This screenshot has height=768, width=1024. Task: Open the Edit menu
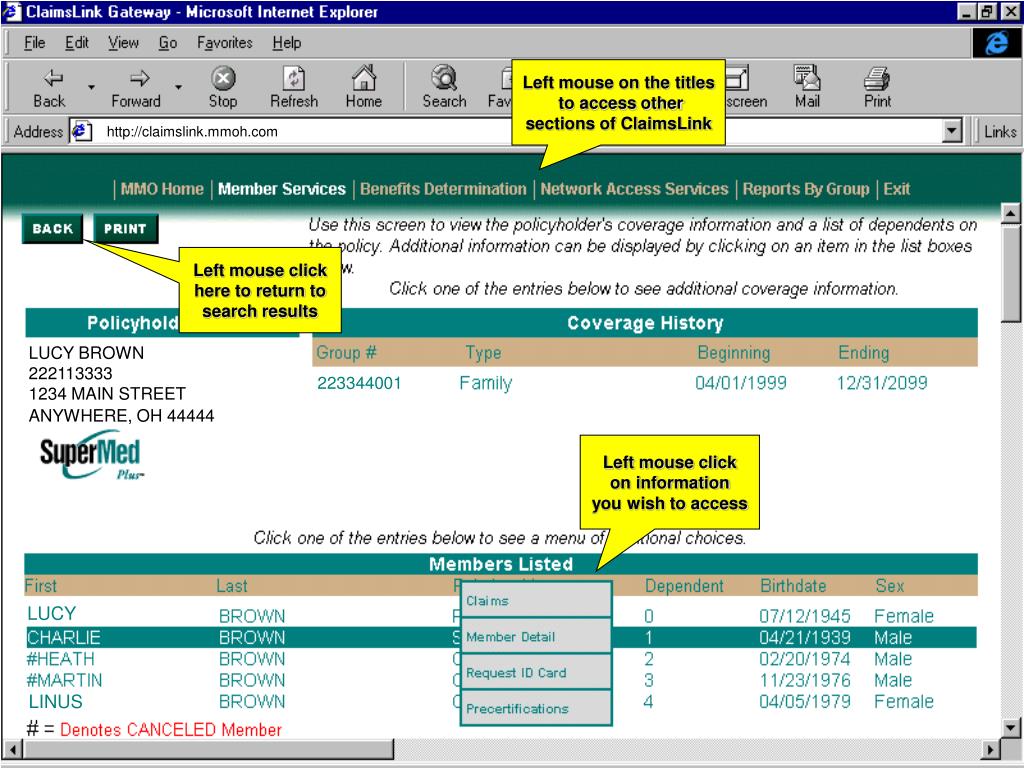click(76, 43)
